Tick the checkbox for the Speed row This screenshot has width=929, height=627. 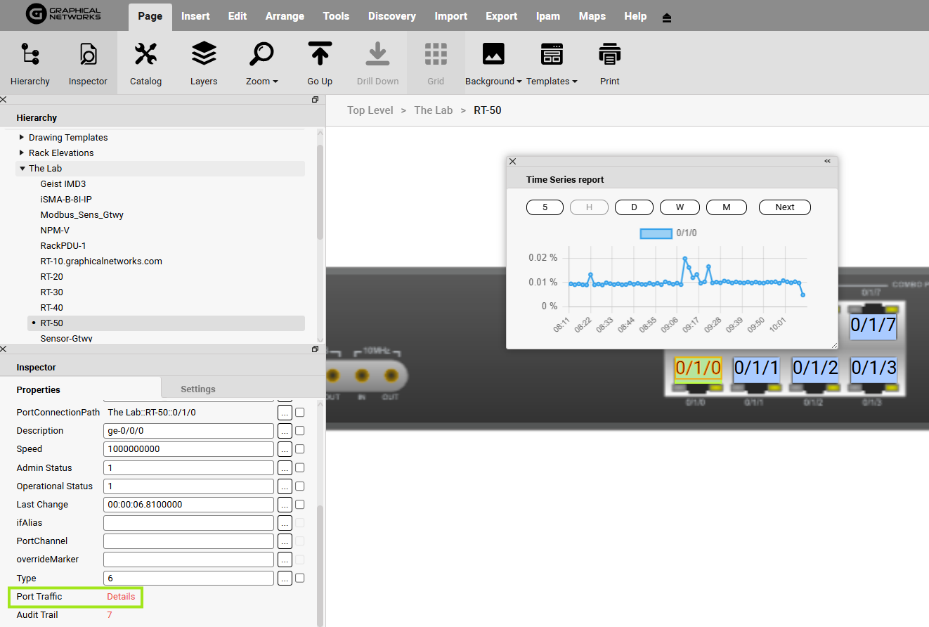pyautogui.click(x=300, y=449)
